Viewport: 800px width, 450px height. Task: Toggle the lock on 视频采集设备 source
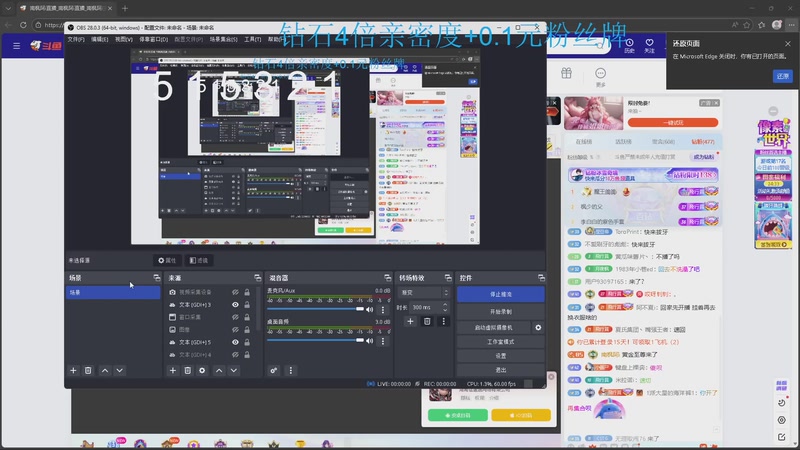247,292
